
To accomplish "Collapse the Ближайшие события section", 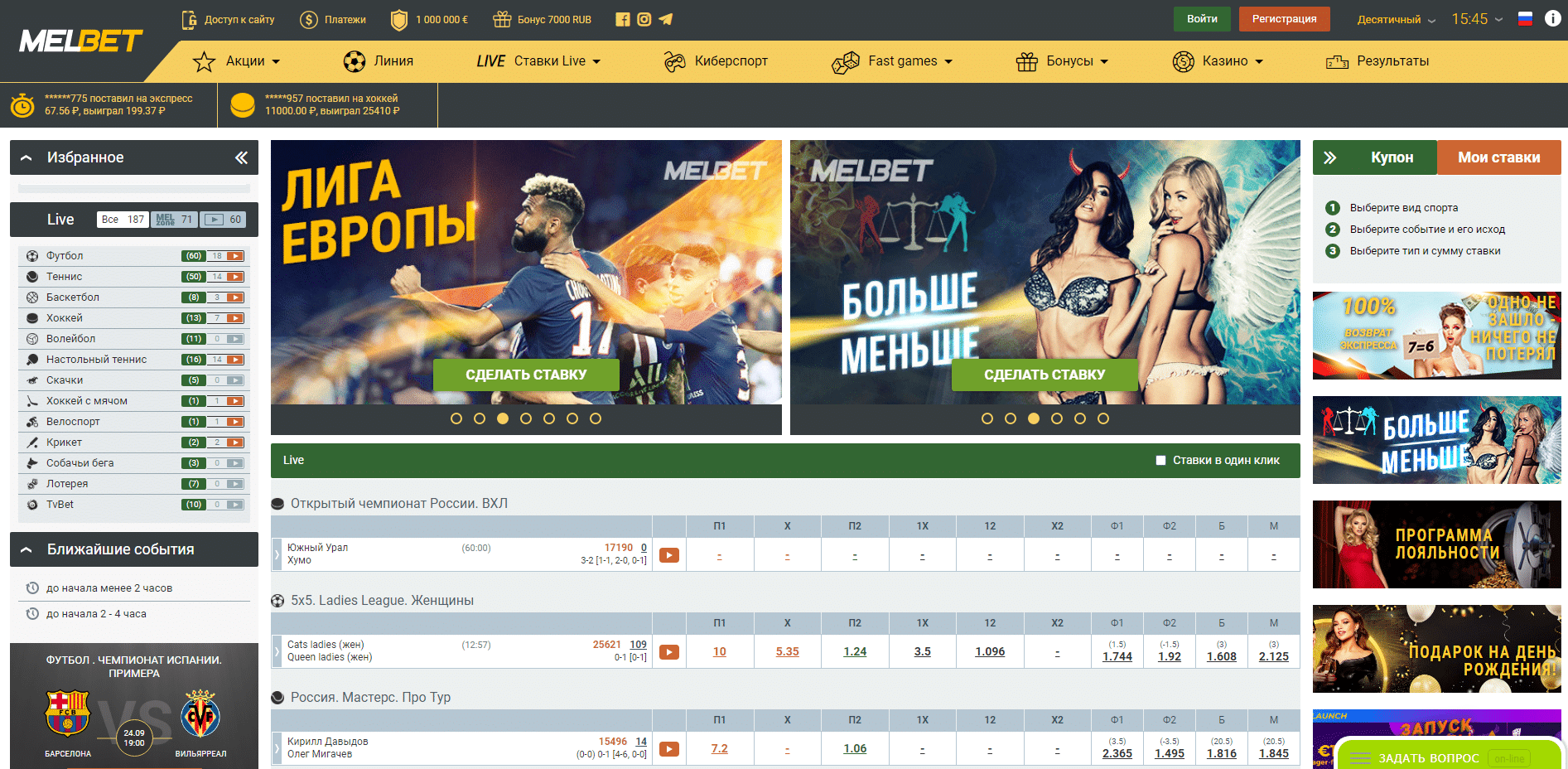I will coord(27,549).
